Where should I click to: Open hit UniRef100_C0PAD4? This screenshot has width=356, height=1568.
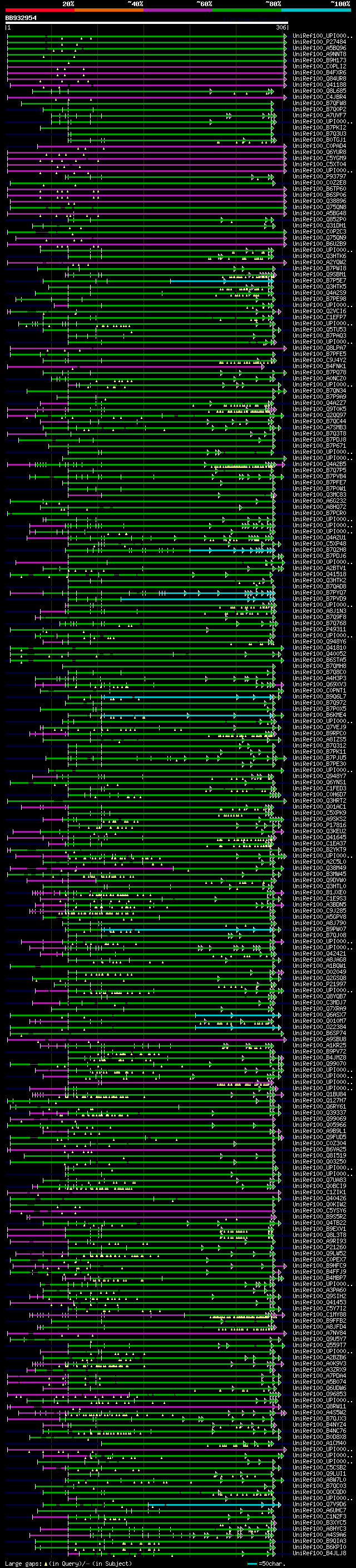[x=319, y=146]
